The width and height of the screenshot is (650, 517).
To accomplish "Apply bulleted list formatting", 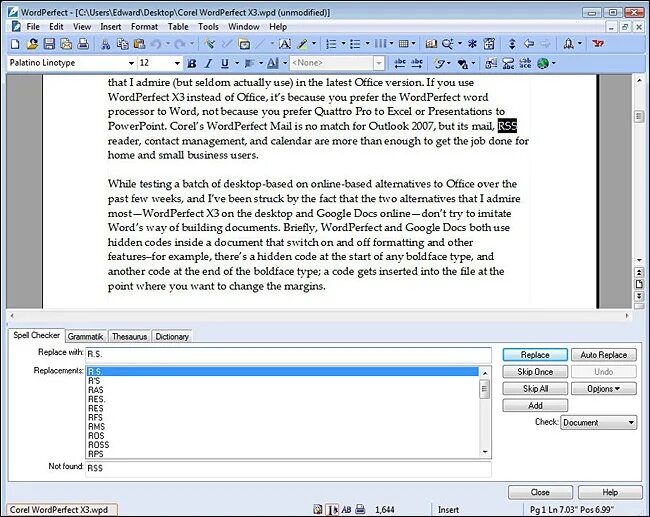I will tap(355, 44).
